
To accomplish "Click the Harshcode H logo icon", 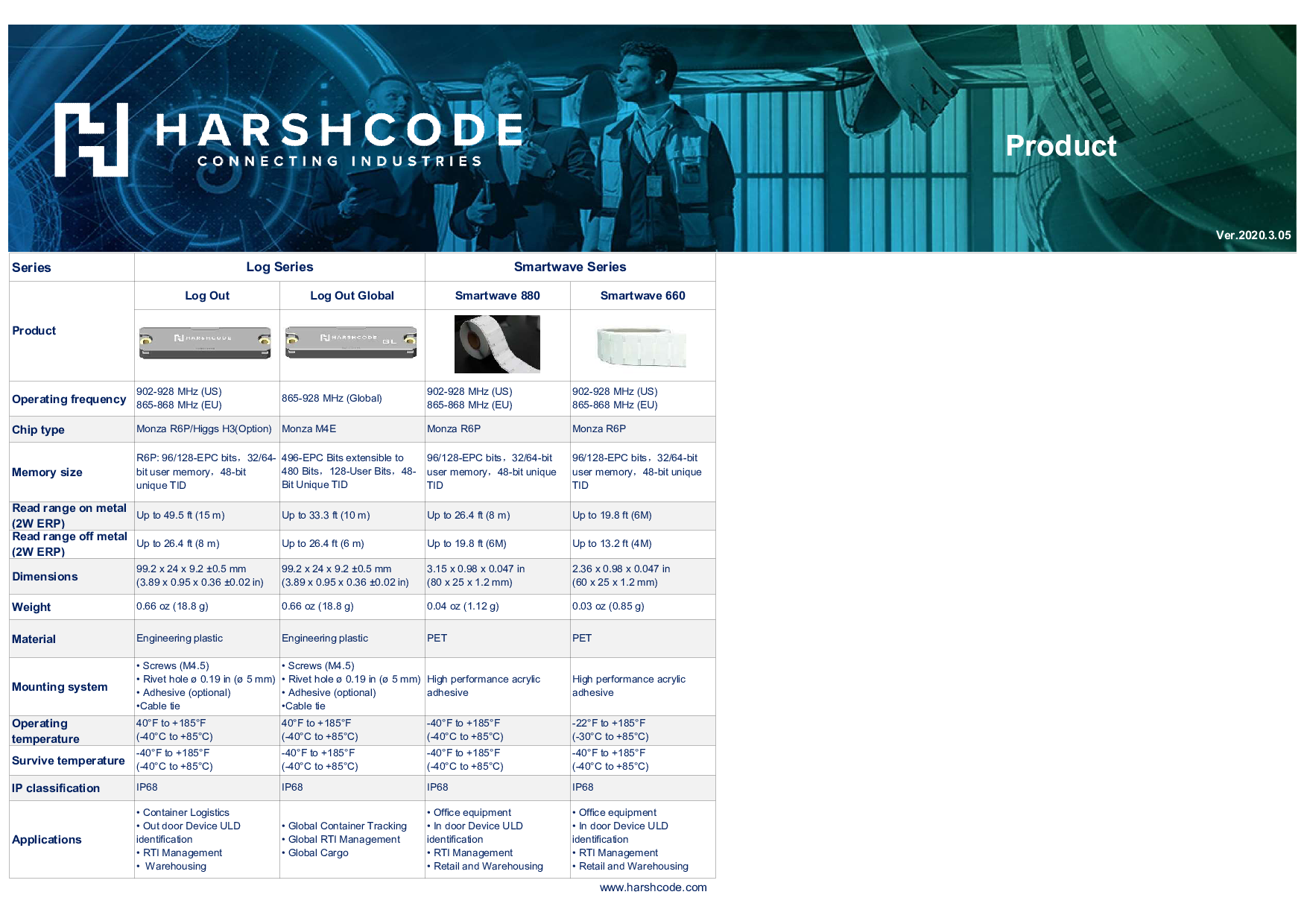I will pyautogui.click(x=91, y=139).
